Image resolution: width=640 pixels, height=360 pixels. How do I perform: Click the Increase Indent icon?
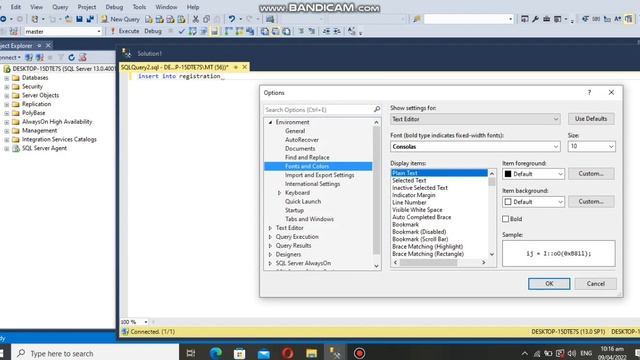coord(337,31)
